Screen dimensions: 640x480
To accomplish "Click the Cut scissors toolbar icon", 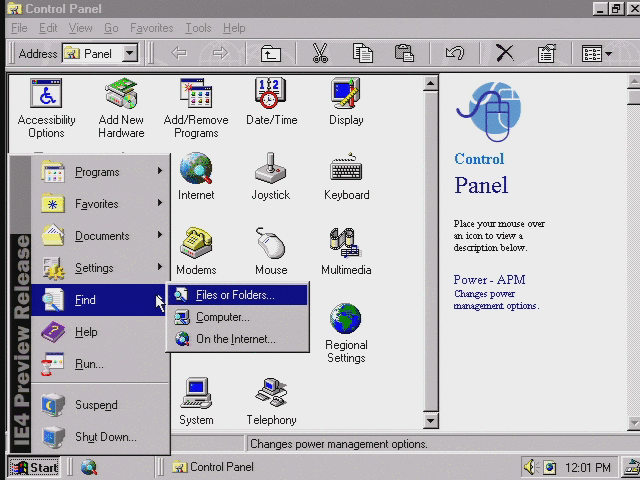I will [320, 53].
